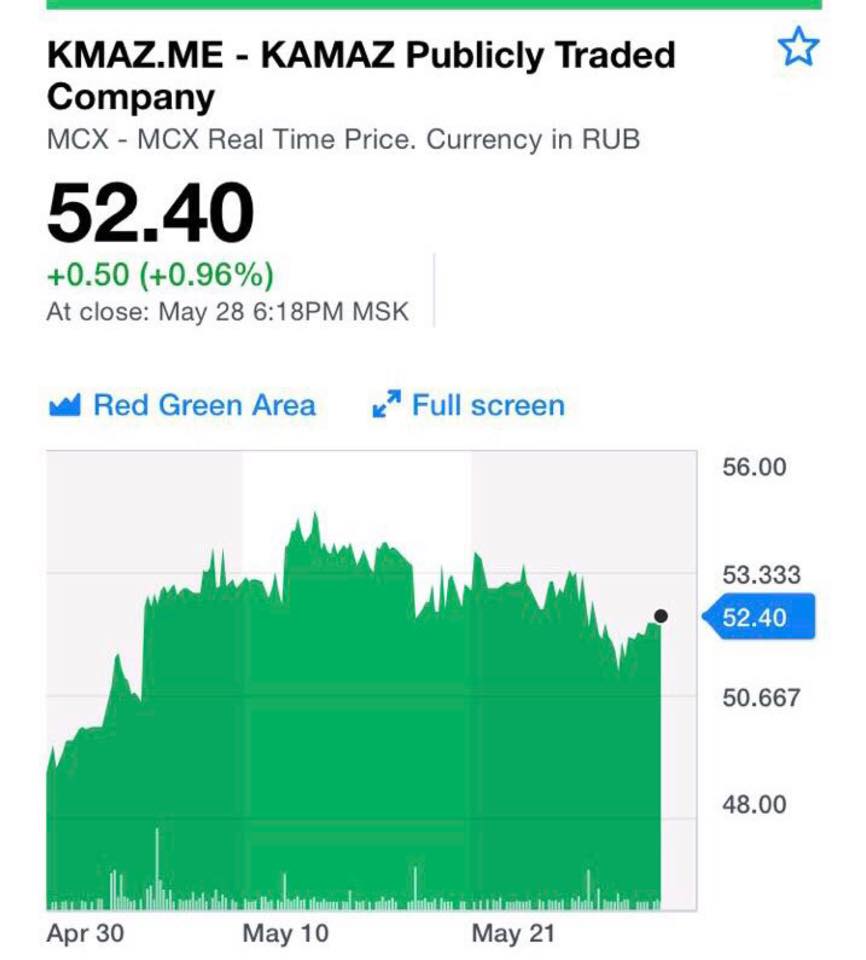The height and width of the screenshot is (960, 866).
Task: Click the At close May 28 timestamp
Action: point(228,312)
